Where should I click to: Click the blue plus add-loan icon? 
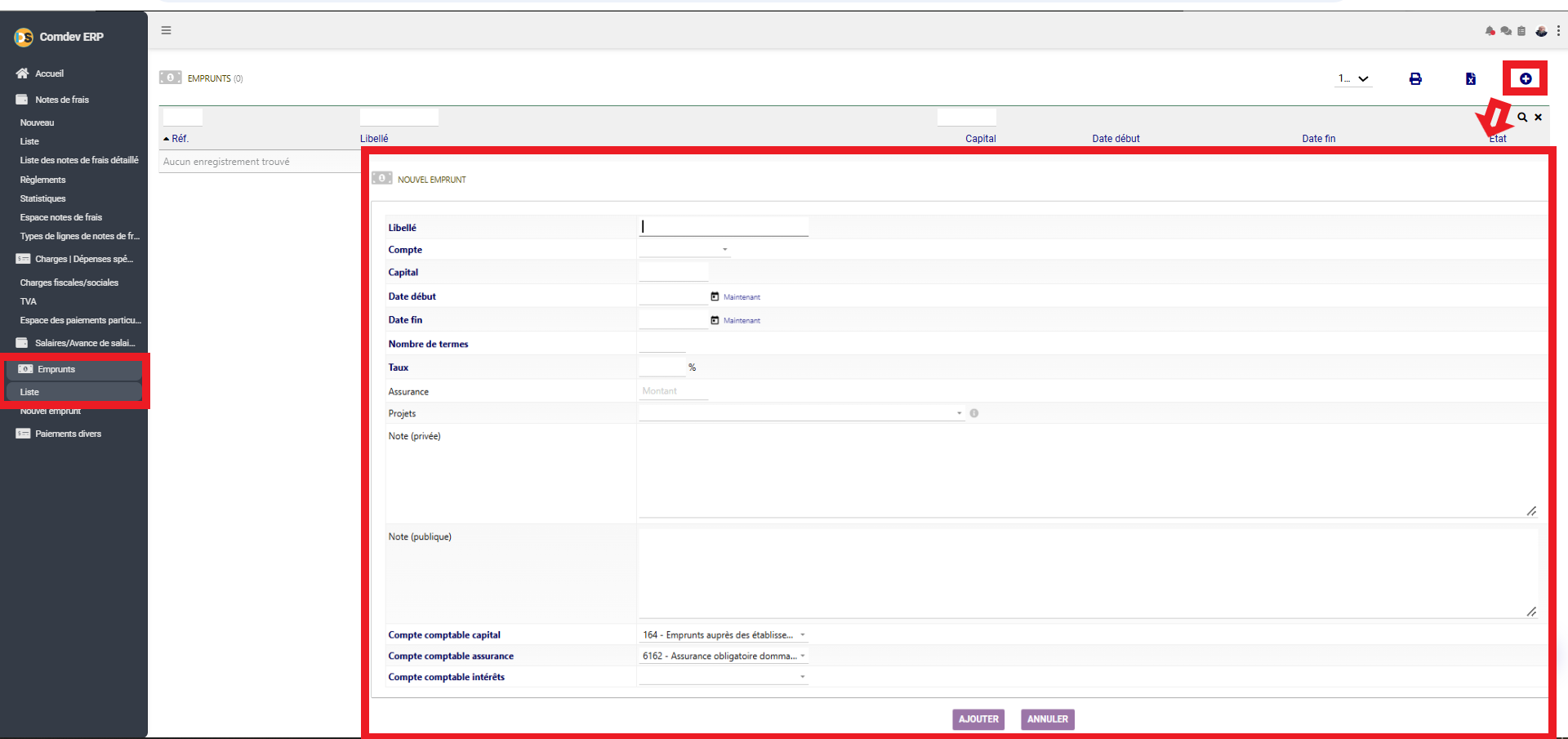(1526, 78)
